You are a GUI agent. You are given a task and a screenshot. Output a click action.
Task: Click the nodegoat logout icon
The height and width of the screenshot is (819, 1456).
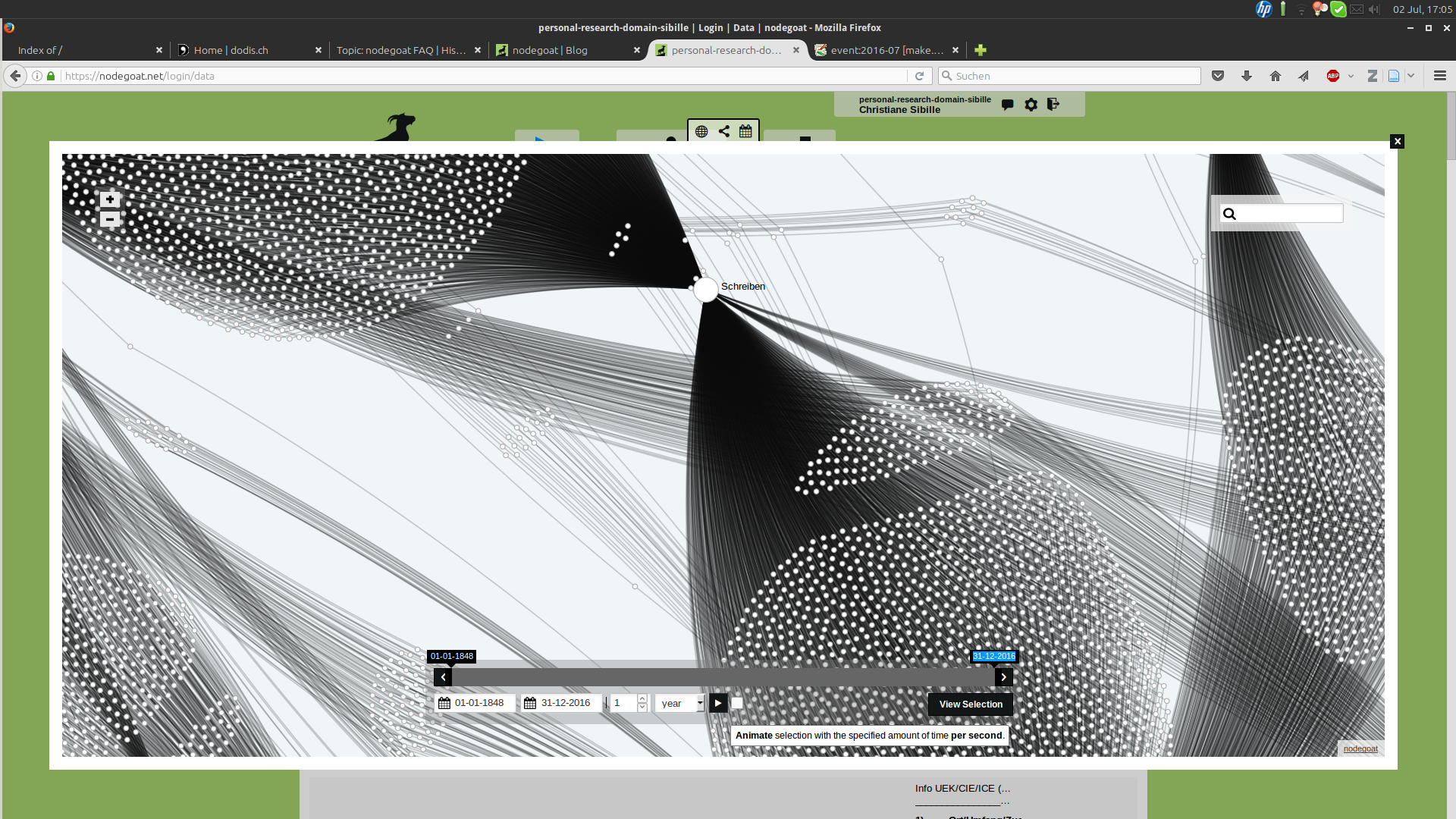coord(1053,105)
